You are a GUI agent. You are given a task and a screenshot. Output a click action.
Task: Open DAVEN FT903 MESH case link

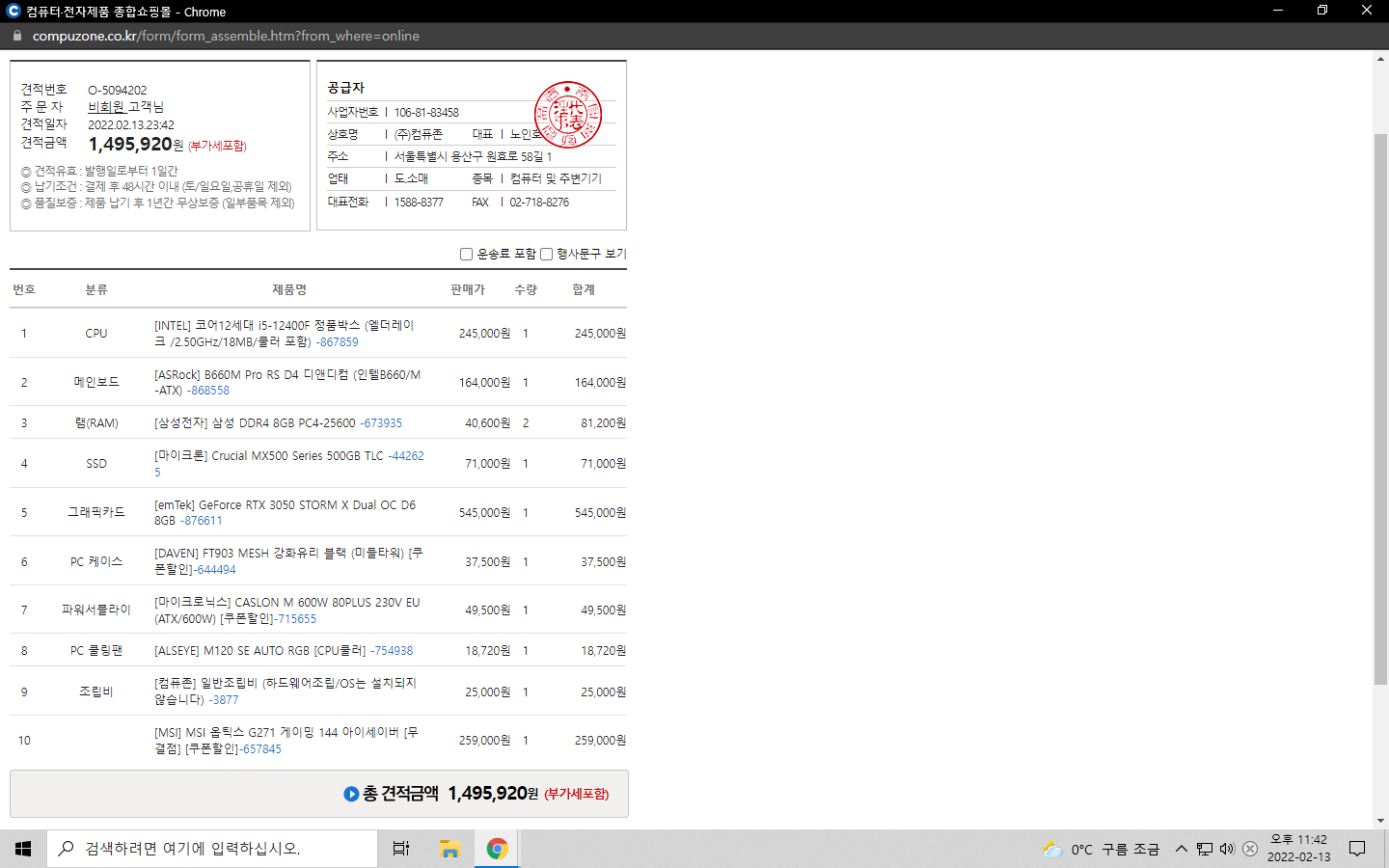tap(288, 561)
